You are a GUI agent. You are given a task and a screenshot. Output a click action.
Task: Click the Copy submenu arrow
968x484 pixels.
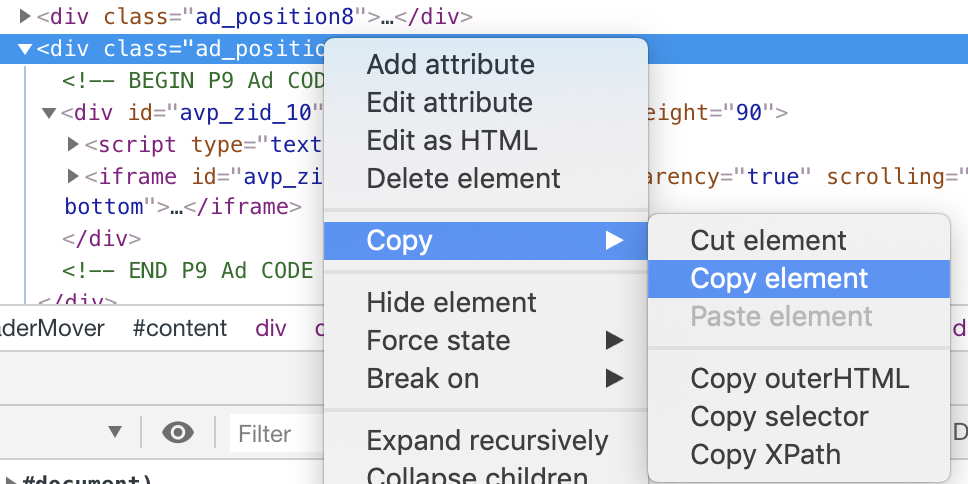pos(614,241)
